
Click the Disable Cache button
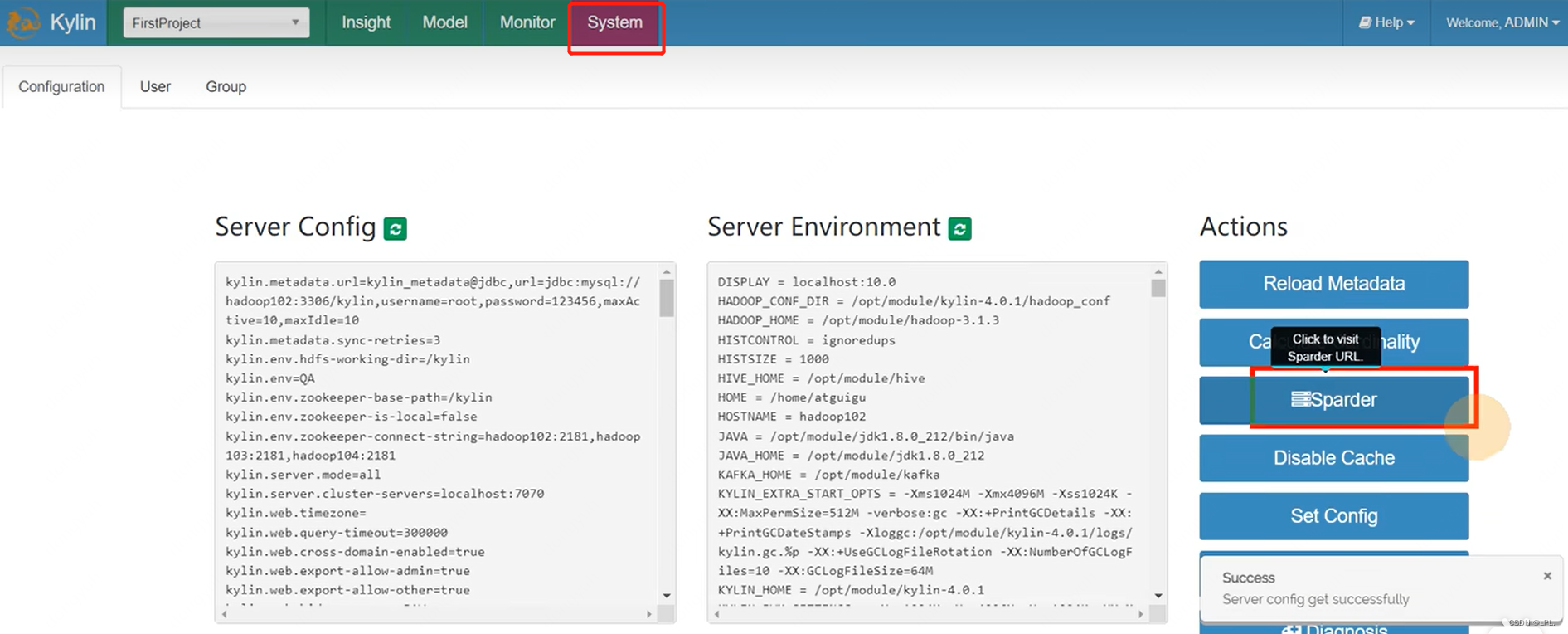(1333, 458)
